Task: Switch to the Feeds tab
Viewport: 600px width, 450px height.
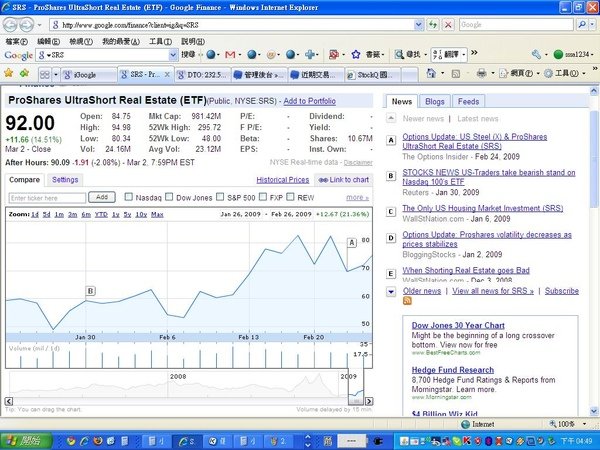Action: click(x=468, y=101)
